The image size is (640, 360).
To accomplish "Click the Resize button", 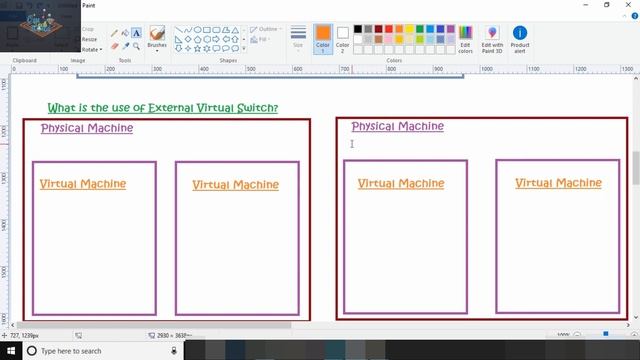I will tap(89, 39).
